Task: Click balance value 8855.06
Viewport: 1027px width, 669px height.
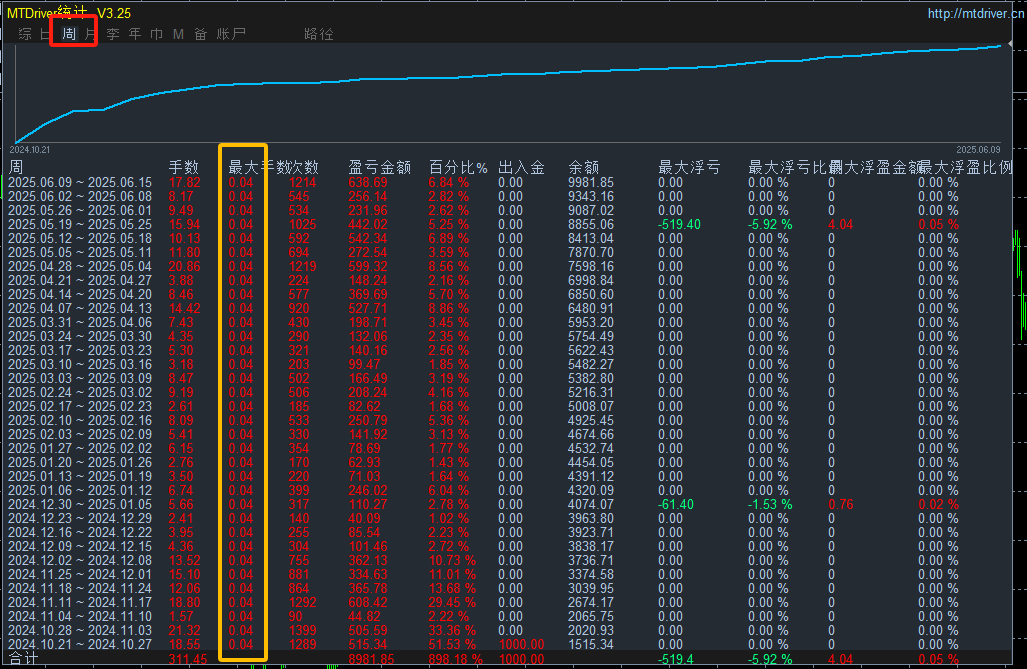Action: pos(591,225)
